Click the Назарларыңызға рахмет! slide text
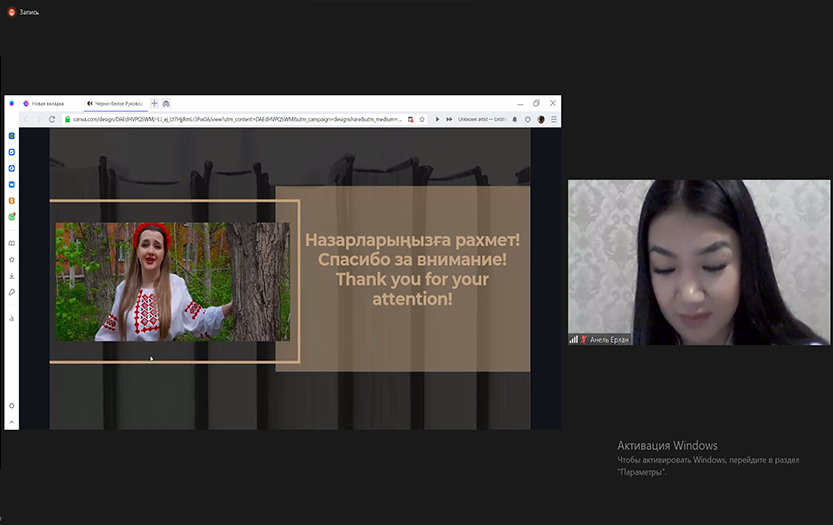 (x=412, y=240)
